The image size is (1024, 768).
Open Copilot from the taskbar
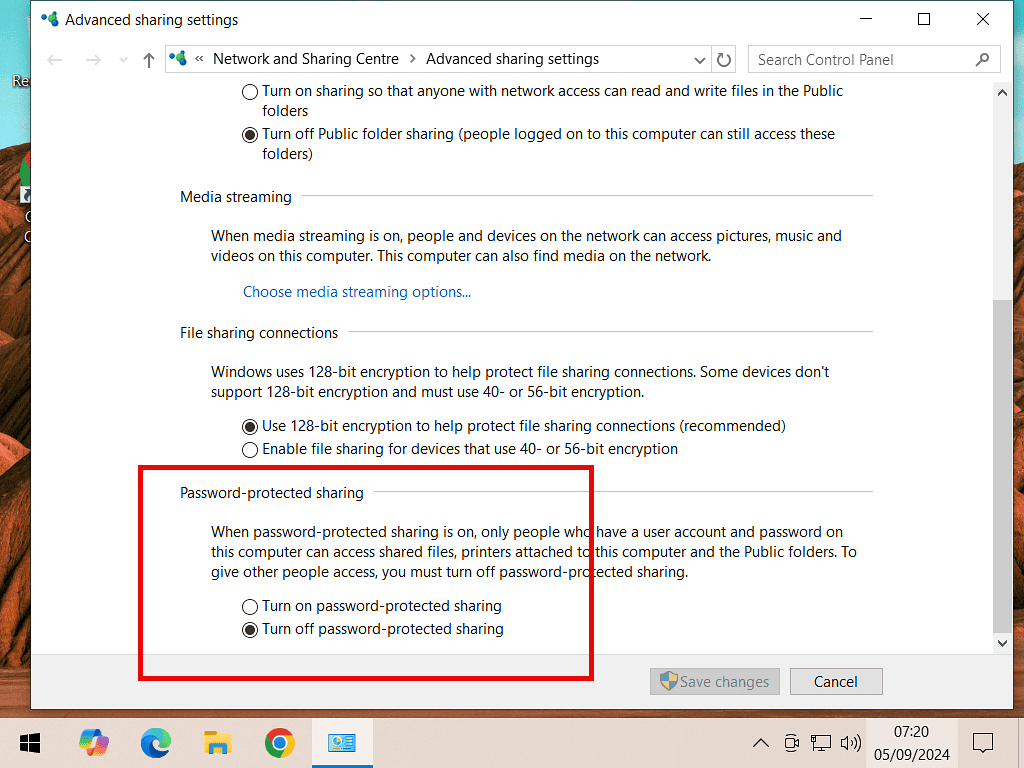pyautogui.click(x=94, y=742)
